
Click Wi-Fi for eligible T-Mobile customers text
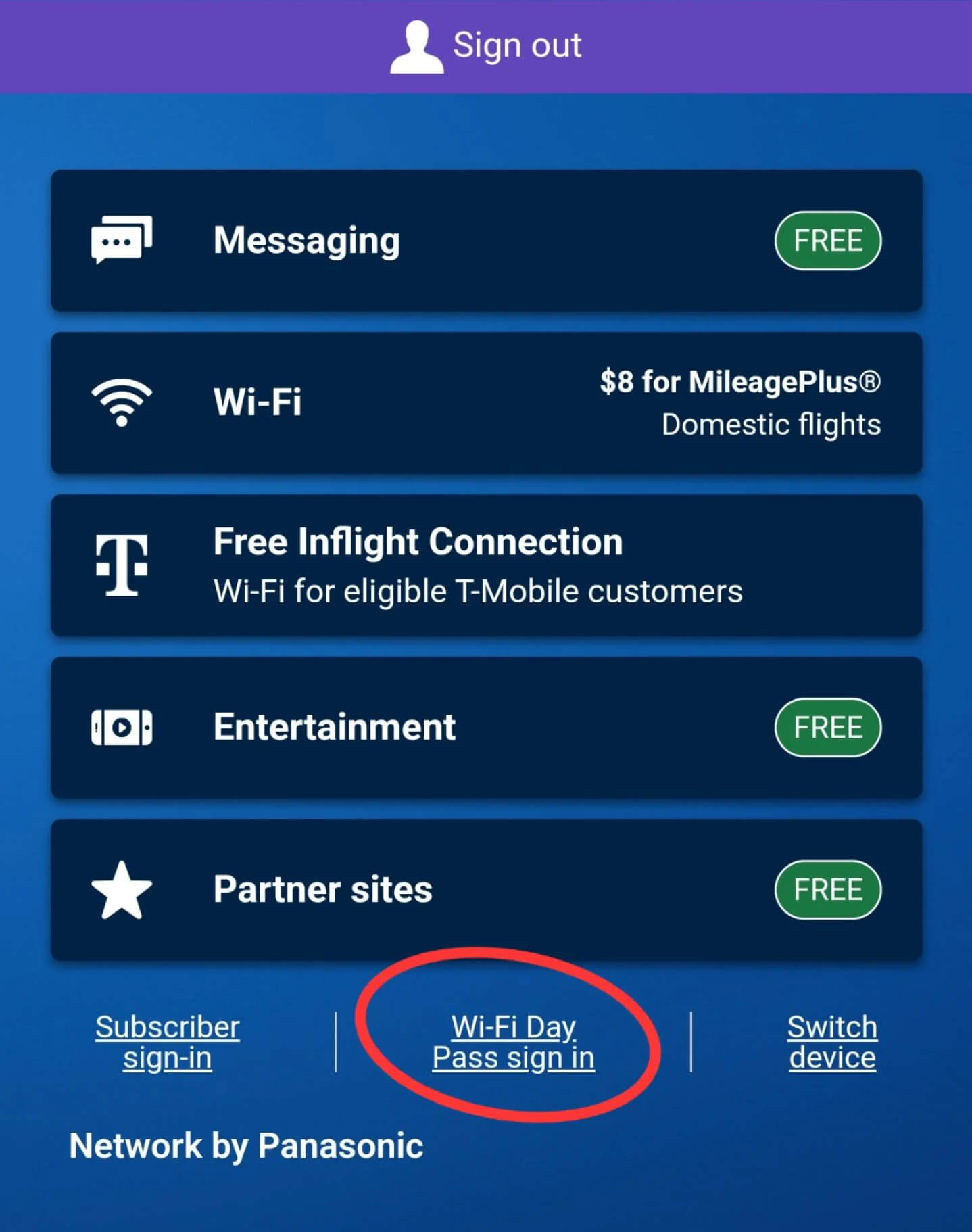click(478, 592)
